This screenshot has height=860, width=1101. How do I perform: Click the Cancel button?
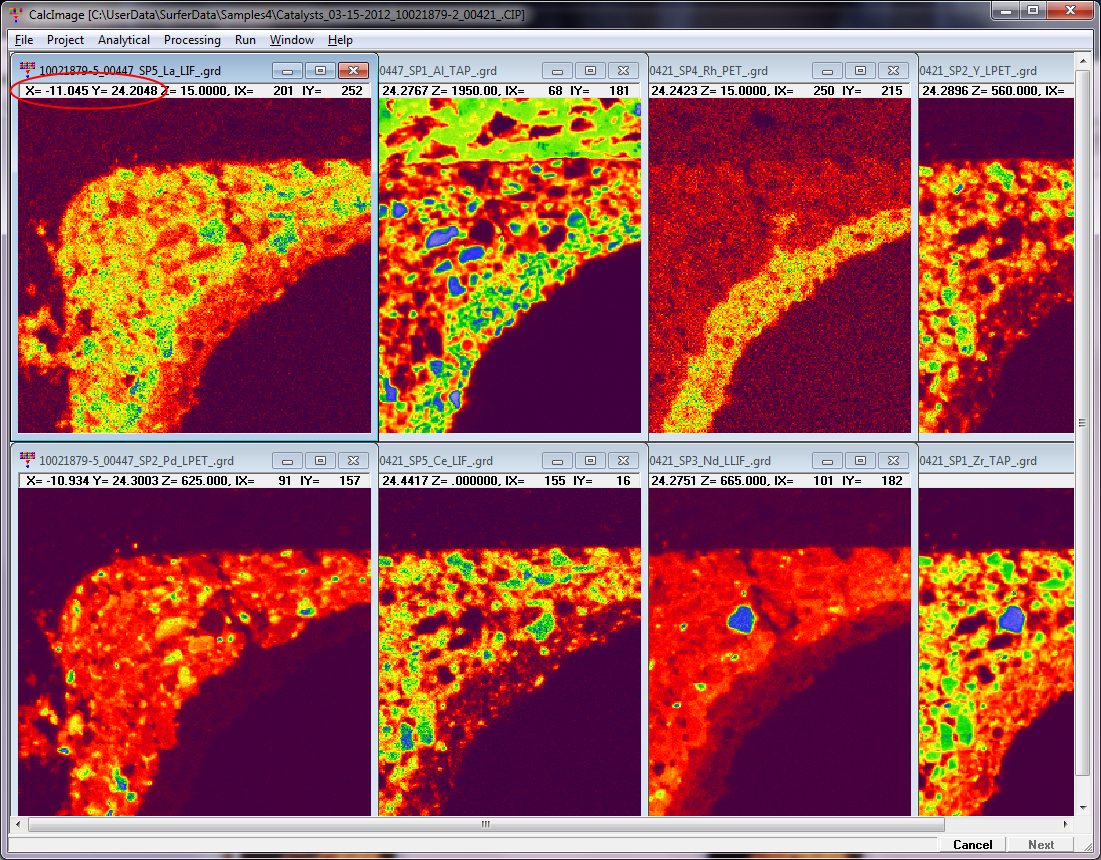point(972,845)
